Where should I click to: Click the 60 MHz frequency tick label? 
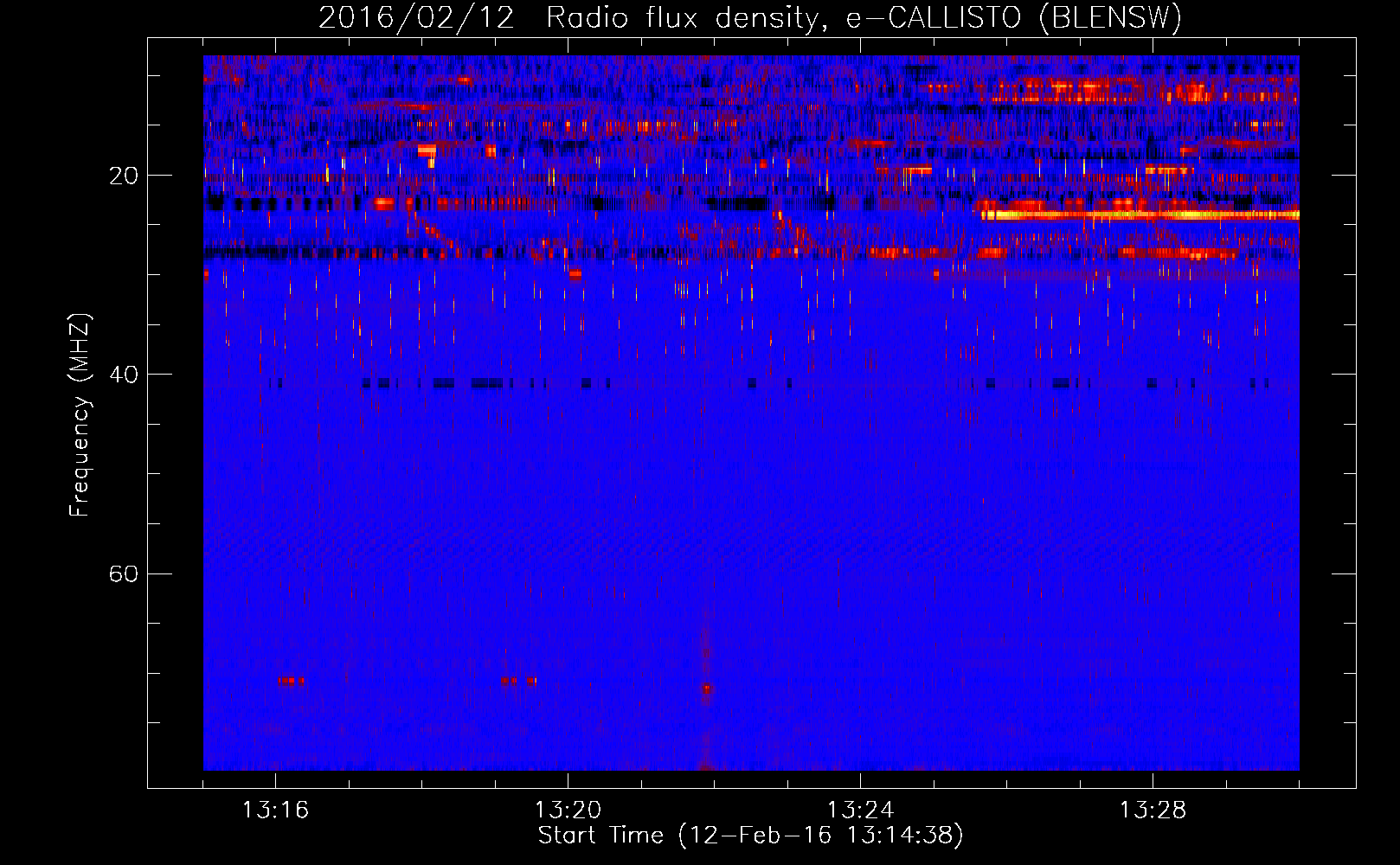(x=123, y=573)
